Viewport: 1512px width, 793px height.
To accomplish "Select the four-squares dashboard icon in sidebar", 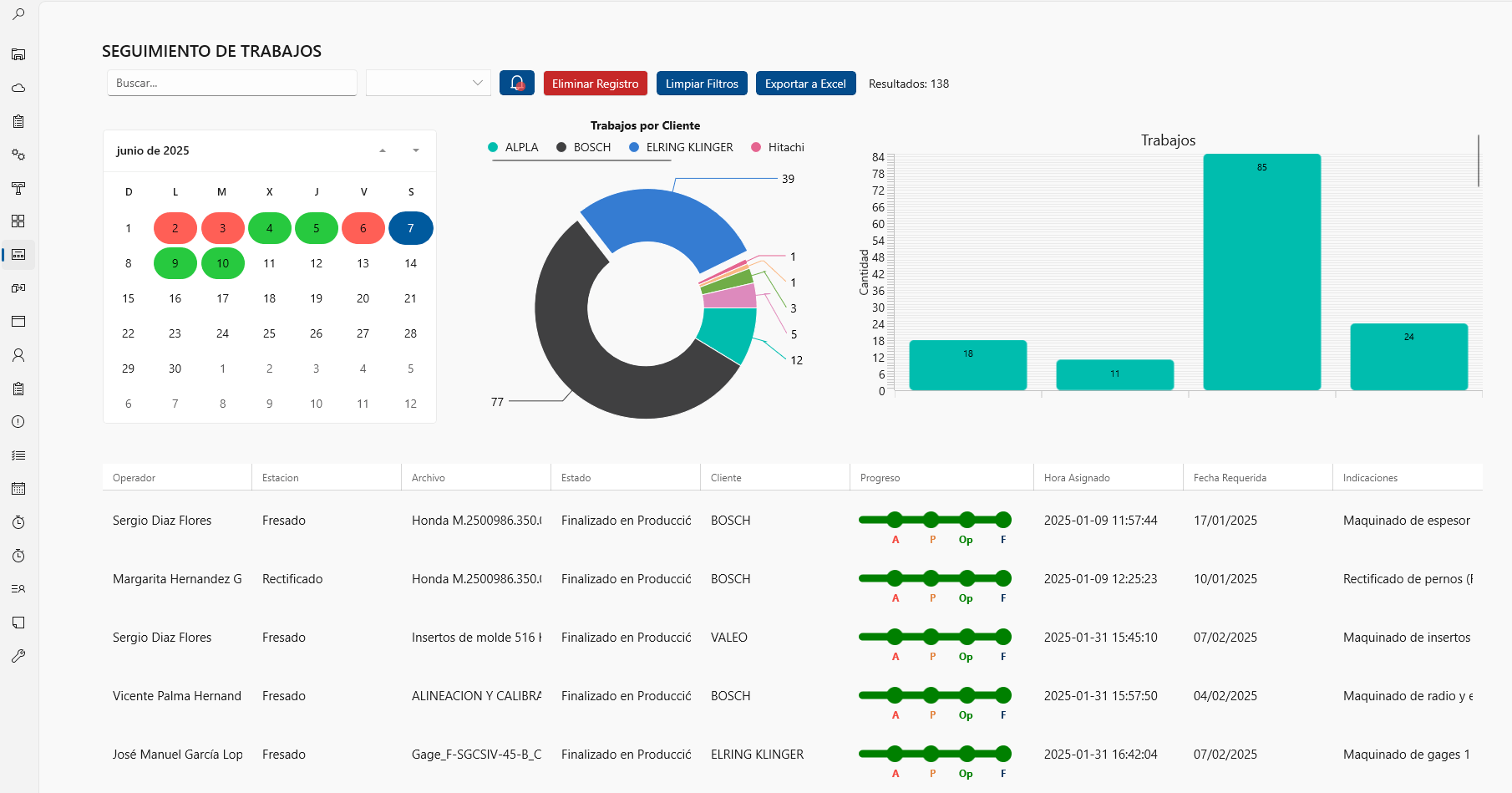I will [18, 221].
